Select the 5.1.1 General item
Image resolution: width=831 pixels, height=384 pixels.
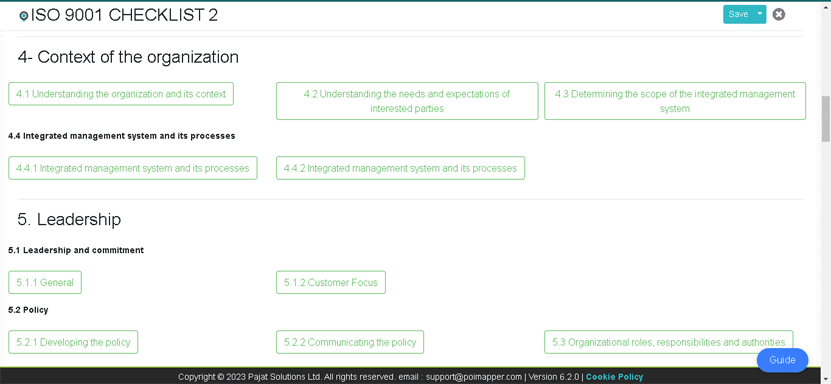click(x=45, y=282)
